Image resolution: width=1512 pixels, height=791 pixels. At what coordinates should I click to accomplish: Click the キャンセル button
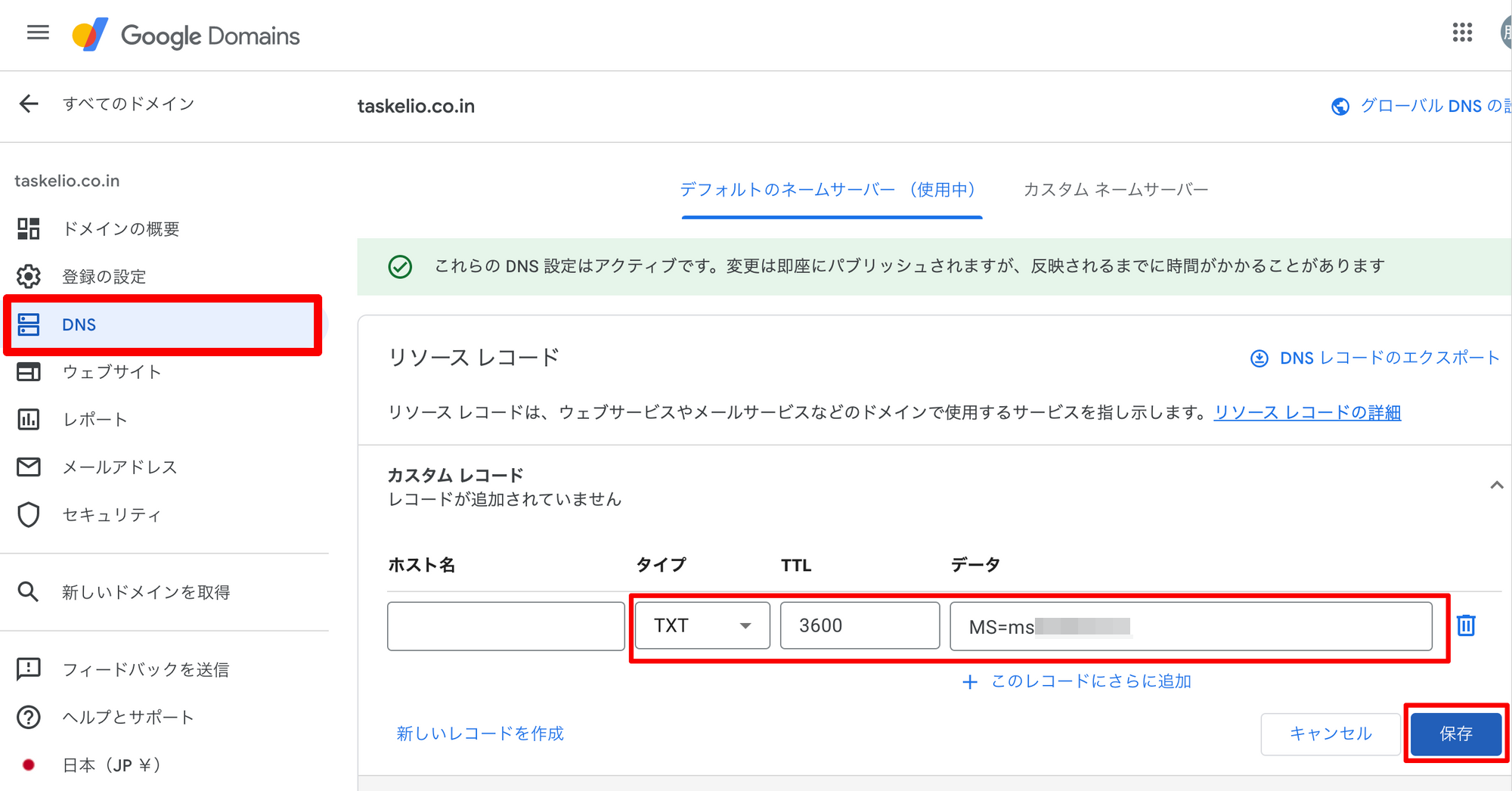tap(1330, 734)
